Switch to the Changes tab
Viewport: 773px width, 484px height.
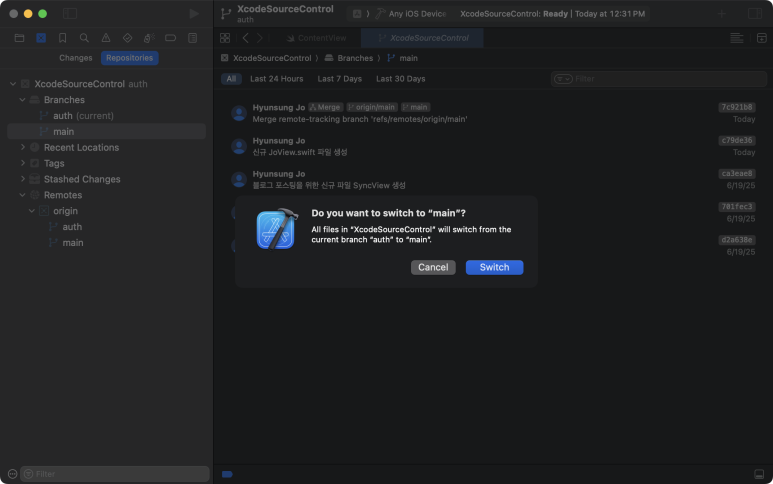75,58
